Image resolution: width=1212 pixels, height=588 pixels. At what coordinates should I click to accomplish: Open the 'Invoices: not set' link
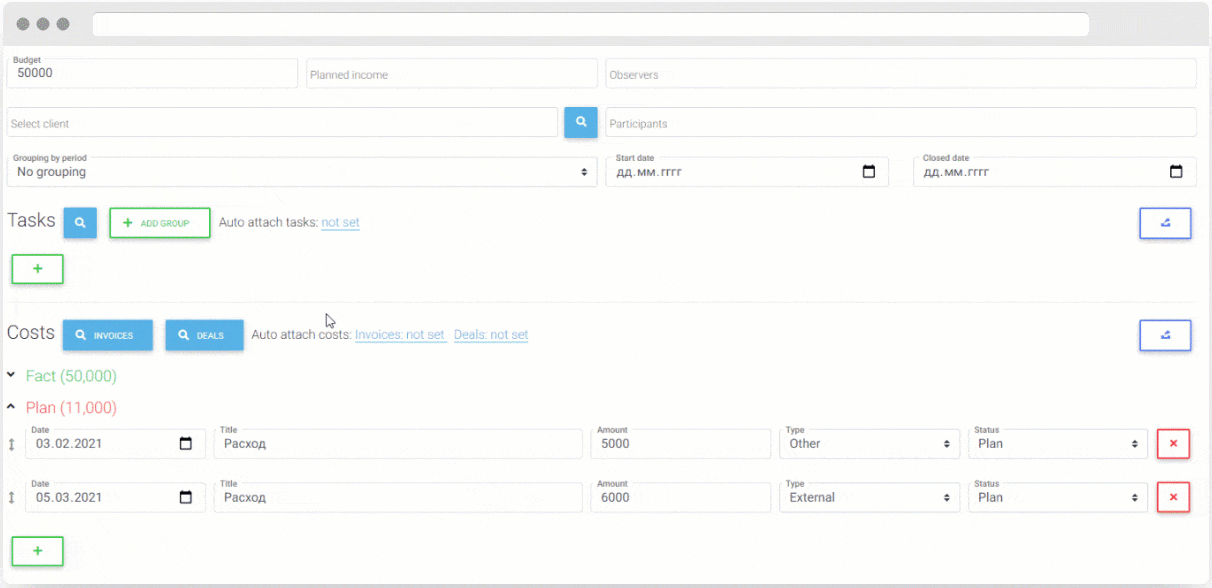(x=400, y=335)
